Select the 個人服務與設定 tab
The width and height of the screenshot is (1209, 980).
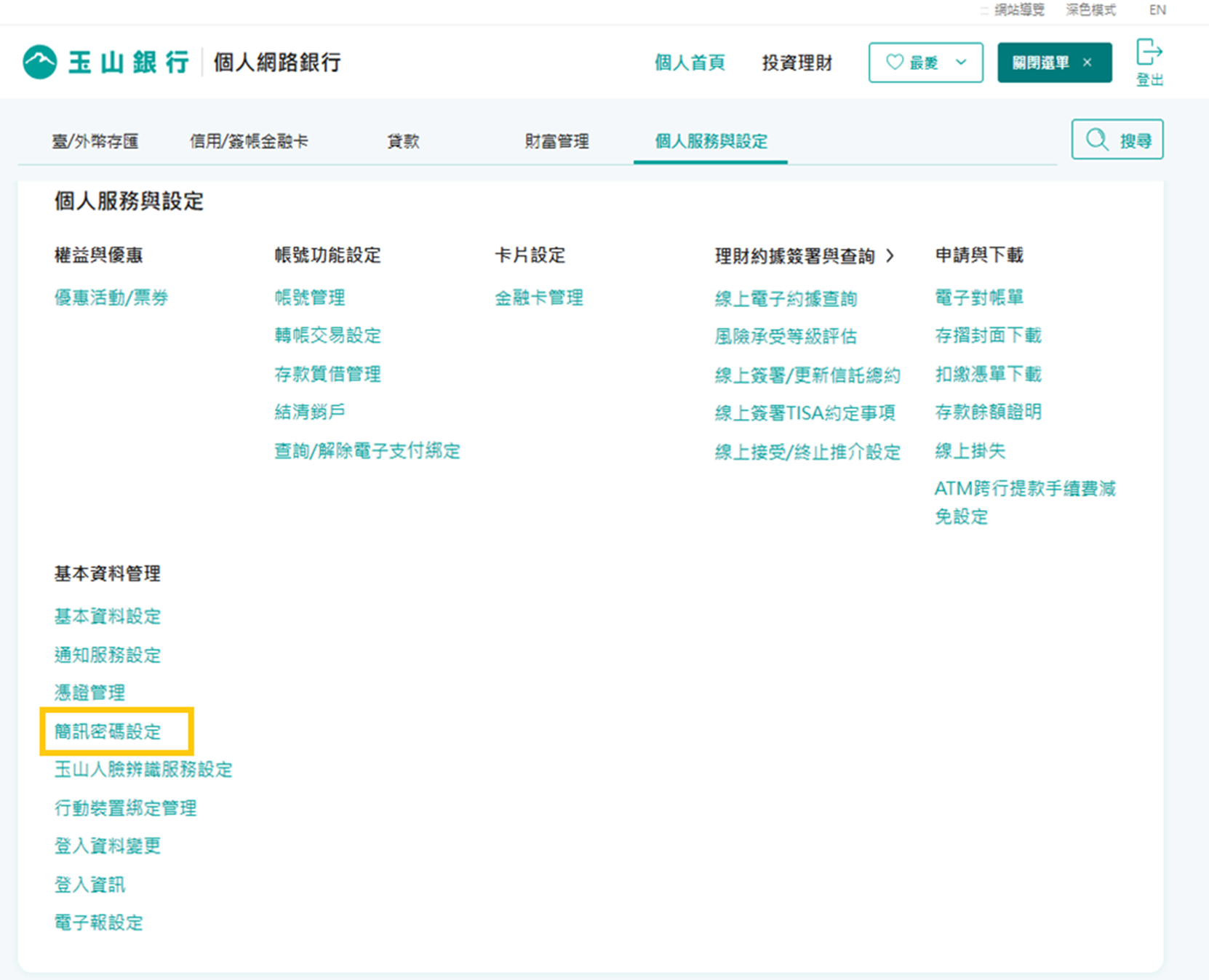coord(711,141)
